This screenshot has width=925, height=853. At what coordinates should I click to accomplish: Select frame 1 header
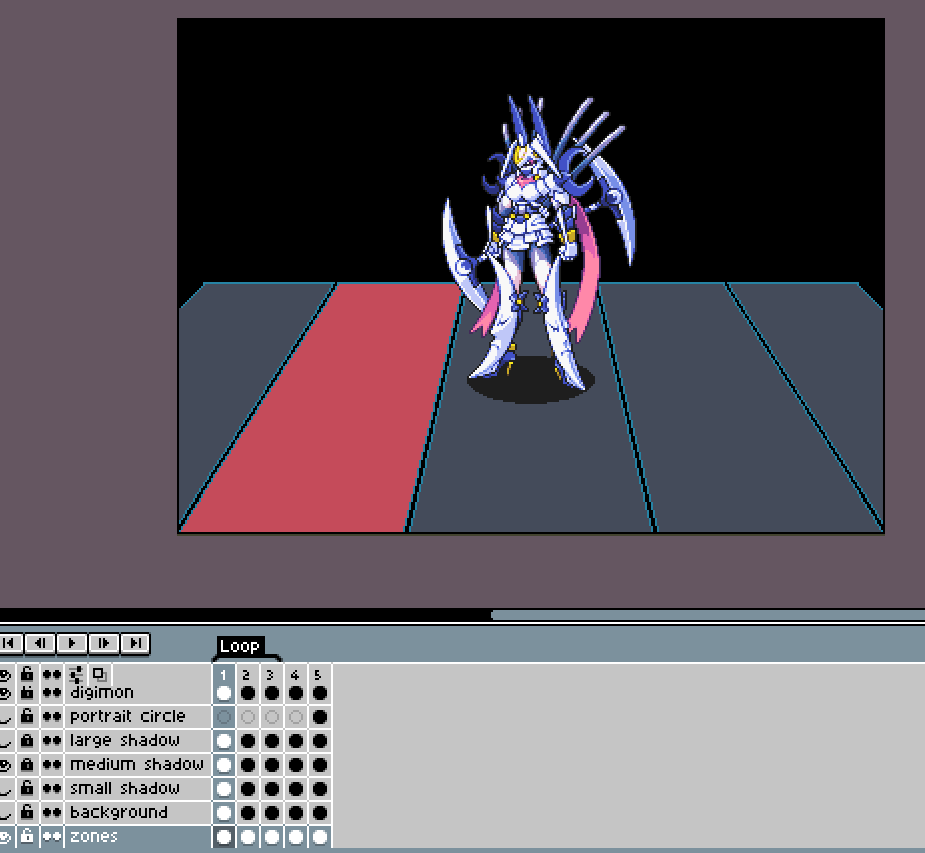tap(224, 675)
